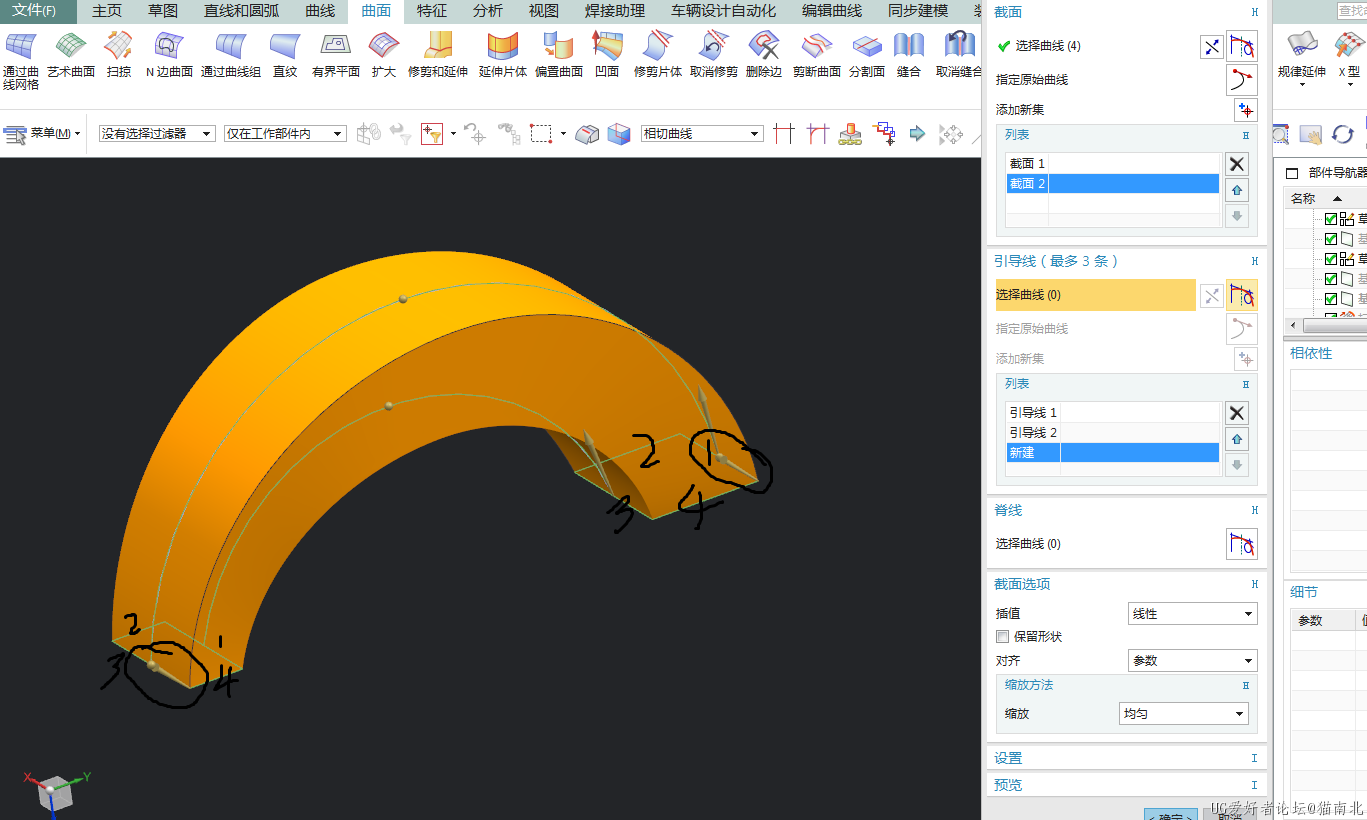Screen dimensions: 1367x820
Task: Click the 添加新集 icon in 截面 section
Action: 1245,110
